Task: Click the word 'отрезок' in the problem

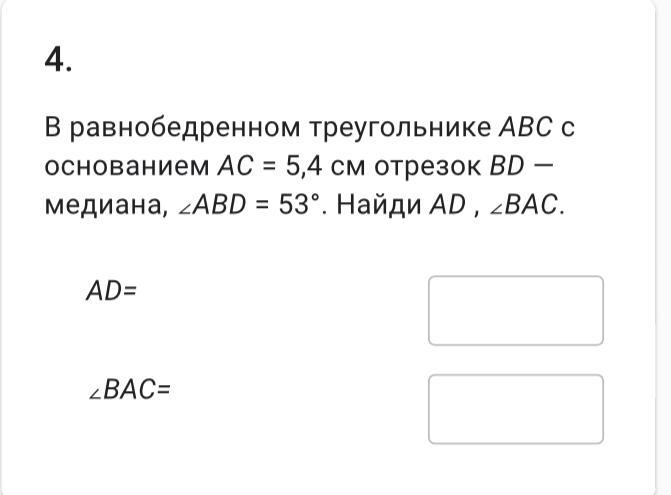Action: click(x=428, y=167)
